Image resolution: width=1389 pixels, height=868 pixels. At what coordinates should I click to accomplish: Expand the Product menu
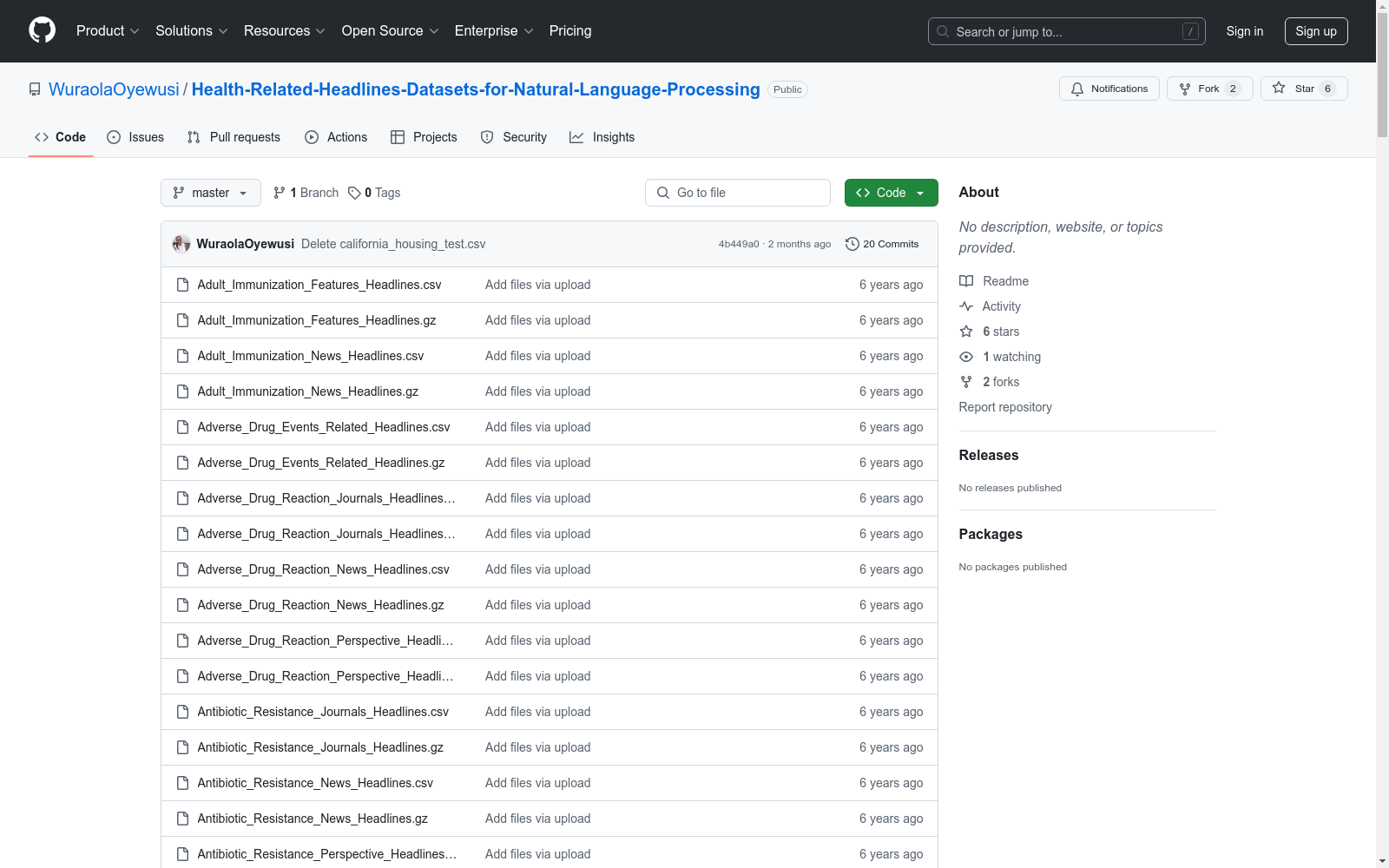coord(108,31)
